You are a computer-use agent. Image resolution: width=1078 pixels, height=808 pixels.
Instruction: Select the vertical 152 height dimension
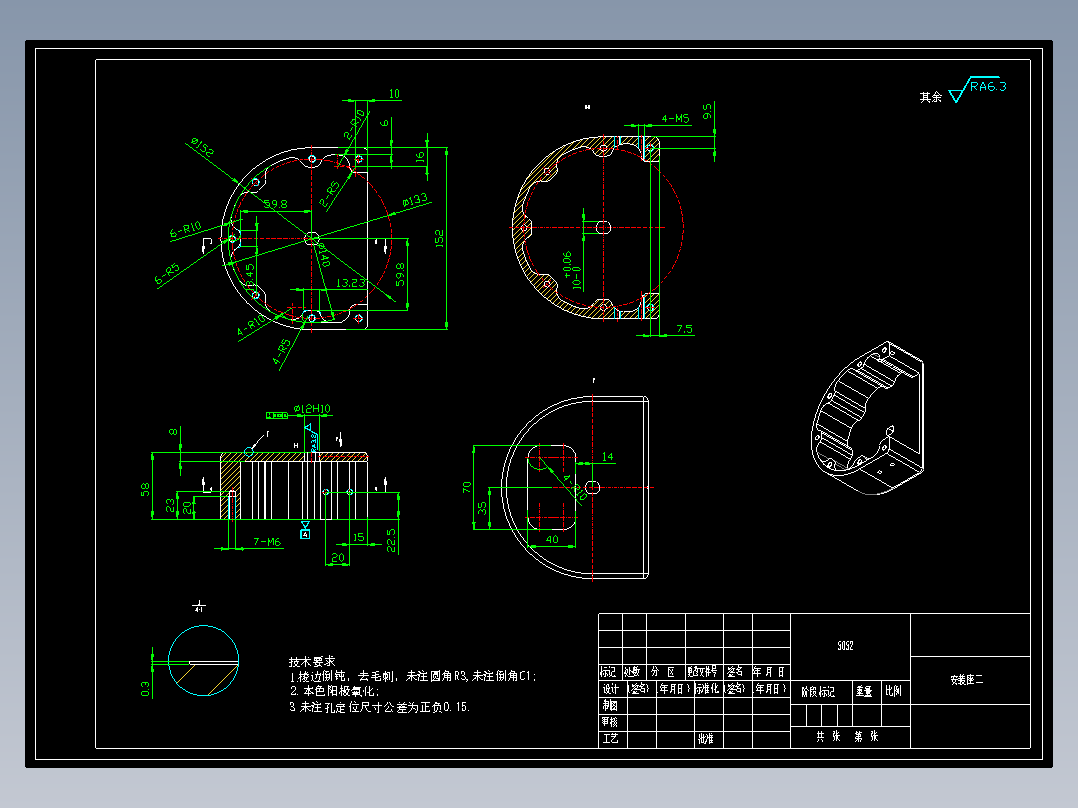tap(439, 239)
